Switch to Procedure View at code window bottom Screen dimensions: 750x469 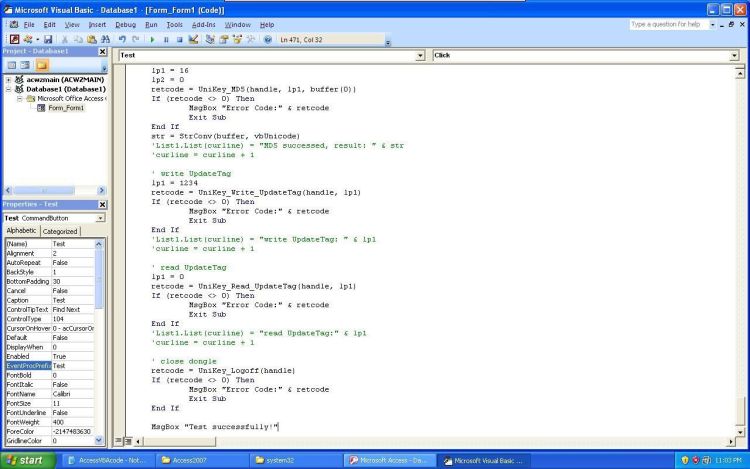click(119, 441)
